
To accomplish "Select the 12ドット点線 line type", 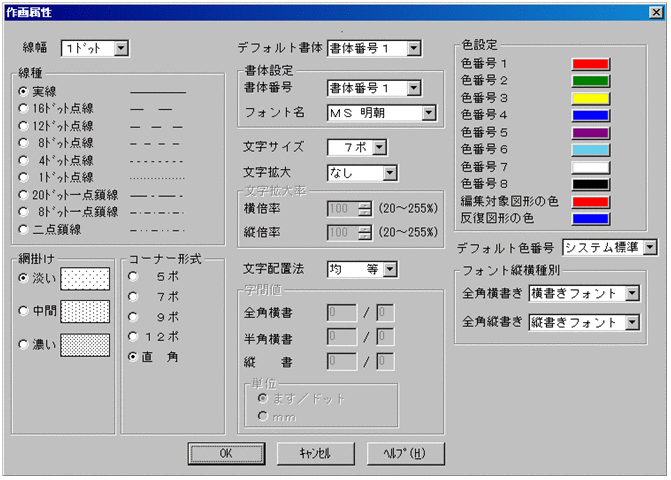I will coord(23,126).
